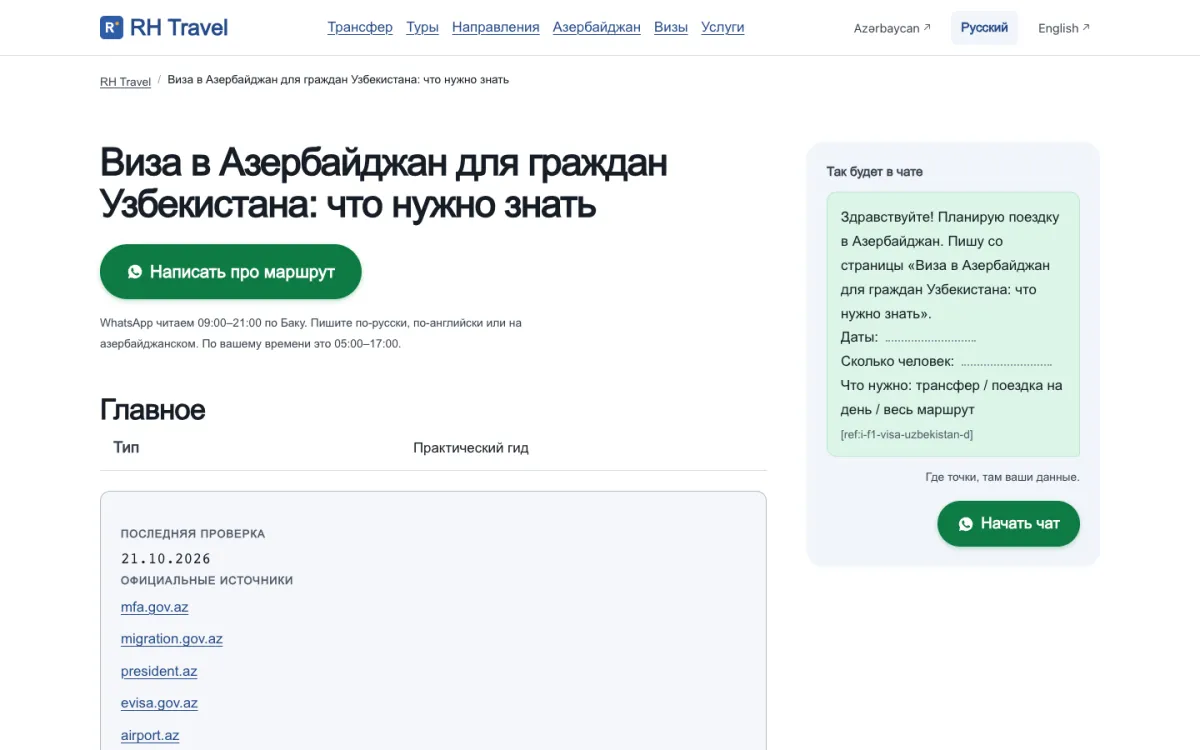This screenshot has width=1200, height=750.
Task: Click the ref:i-f1-visa-uzbekistan-d reference text
Action: 907,434
